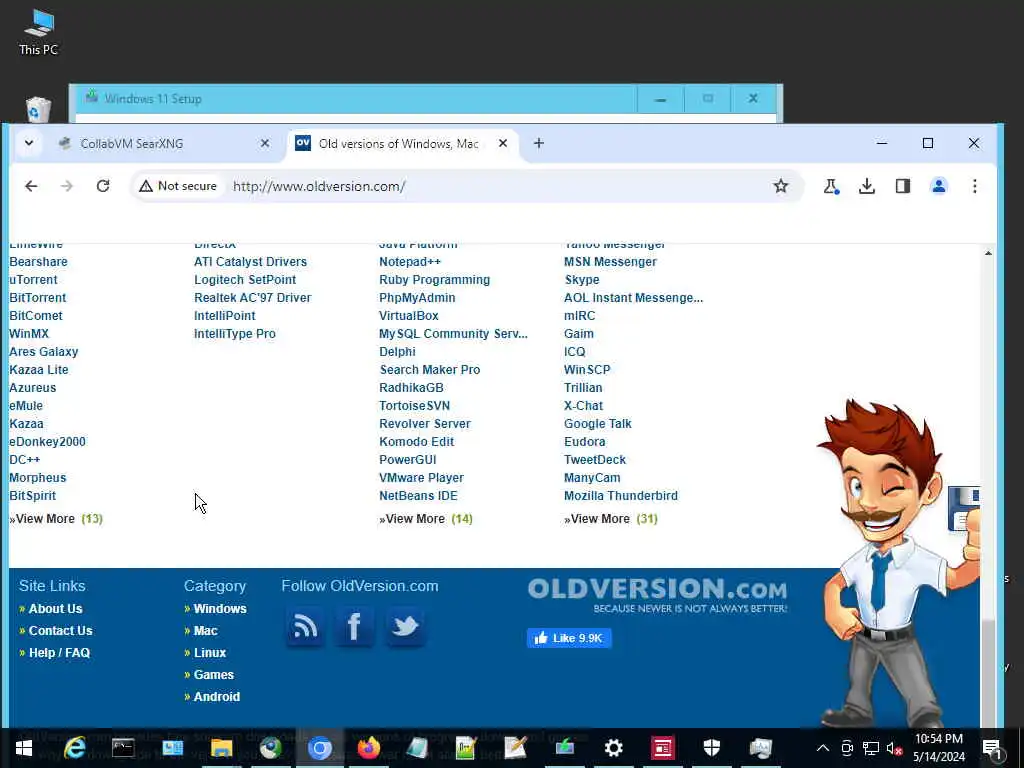
Task: Select the Windows 11 Setup window title bar
Action: click(x=356, y=99)
